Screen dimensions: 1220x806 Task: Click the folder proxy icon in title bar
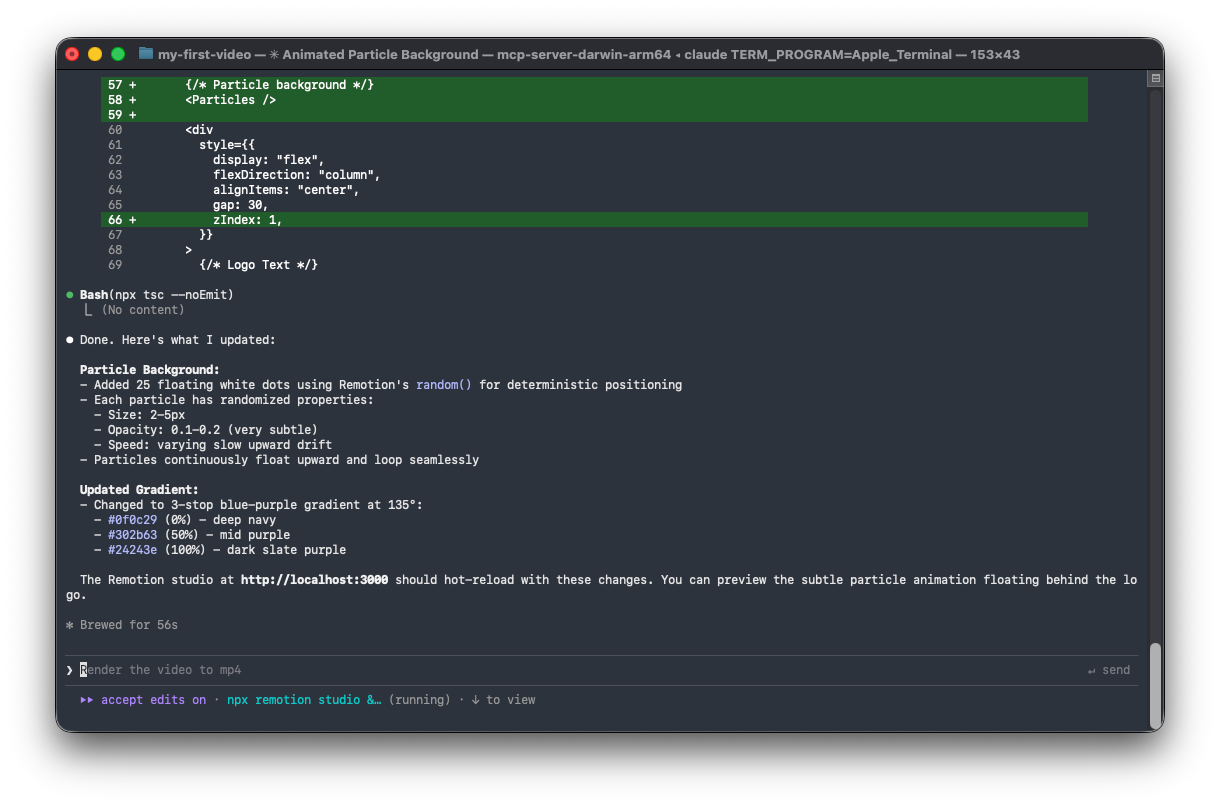[146, 54]
